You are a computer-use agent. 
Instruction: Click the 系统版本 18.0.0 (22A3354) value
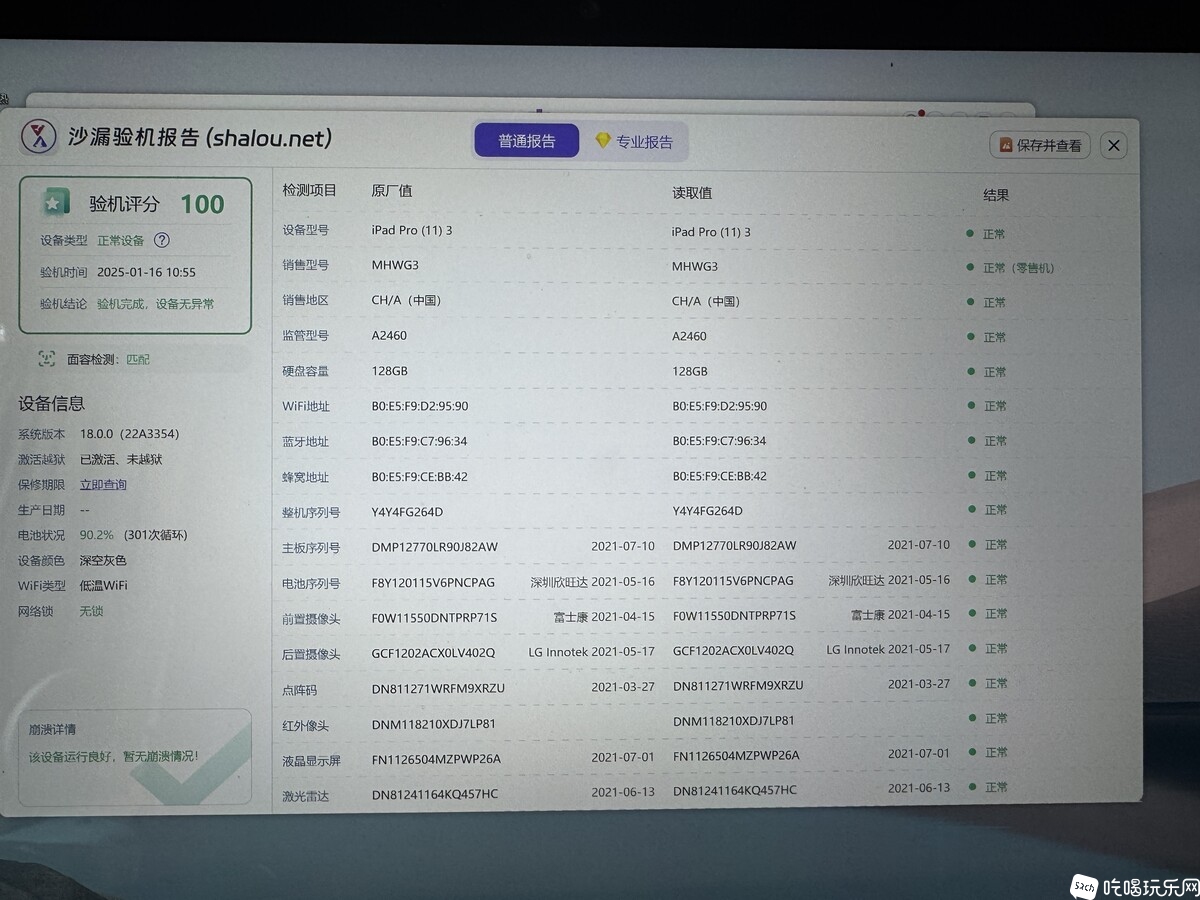pos(130,434)
